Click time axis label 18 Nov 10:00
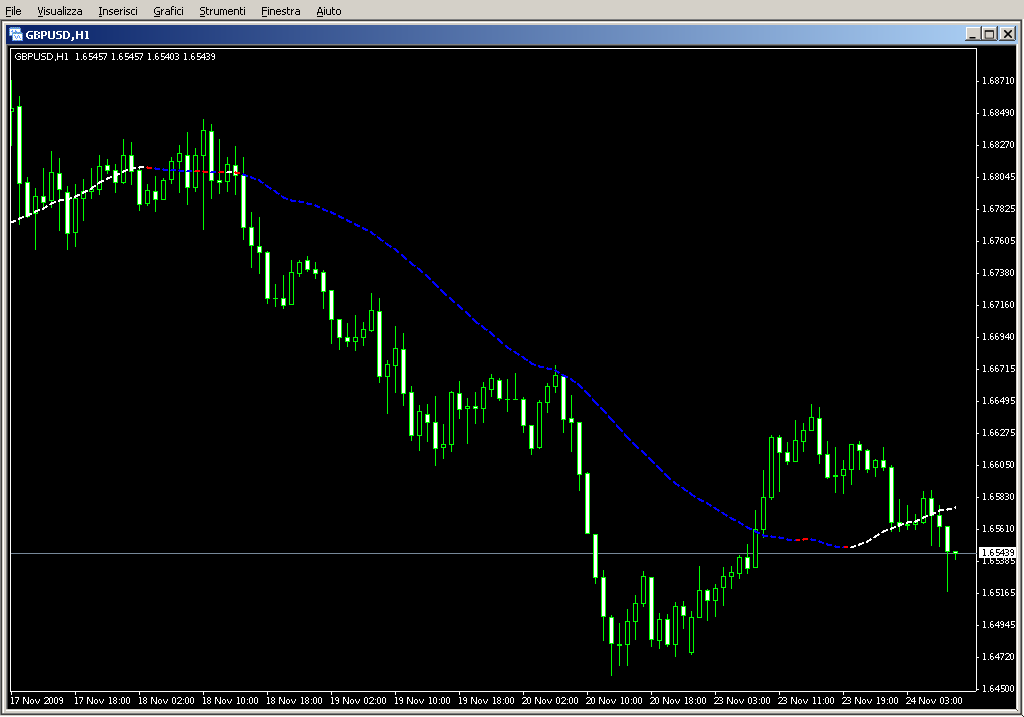Image resolution: width=1024 pixels, height=717 pixels. point(230,701)
